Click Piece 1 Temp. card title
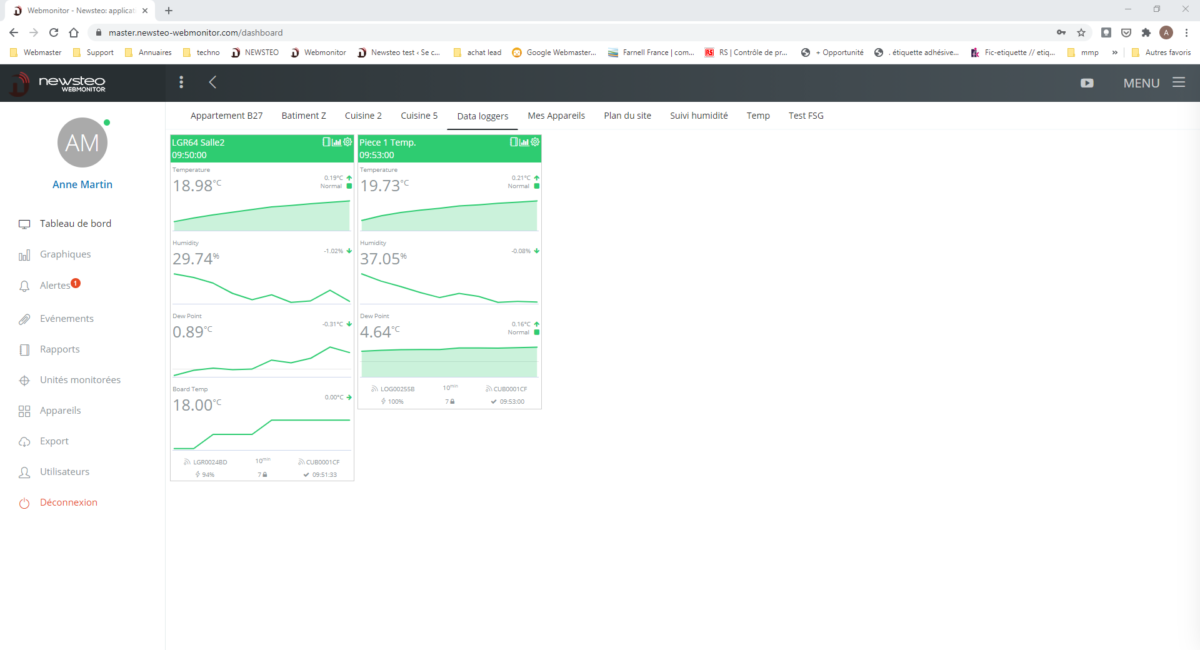The width and height of the screenshot is (1200, 650). pyautogui.click(x=388, y=143)
